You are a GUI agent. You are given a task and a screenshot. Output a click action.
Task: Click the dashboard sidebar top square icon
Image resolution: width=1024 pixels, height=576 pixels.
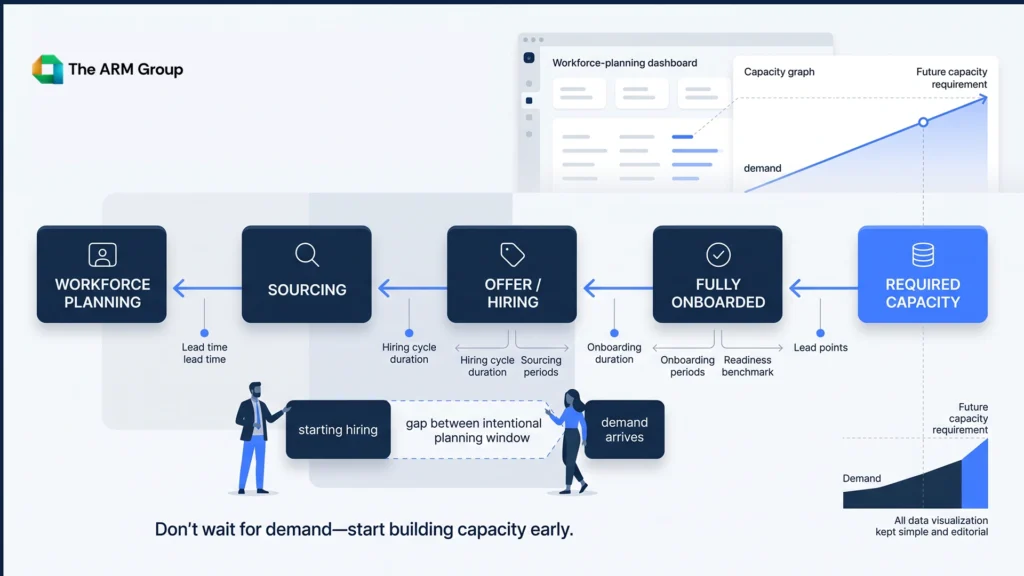click(529, 57)
